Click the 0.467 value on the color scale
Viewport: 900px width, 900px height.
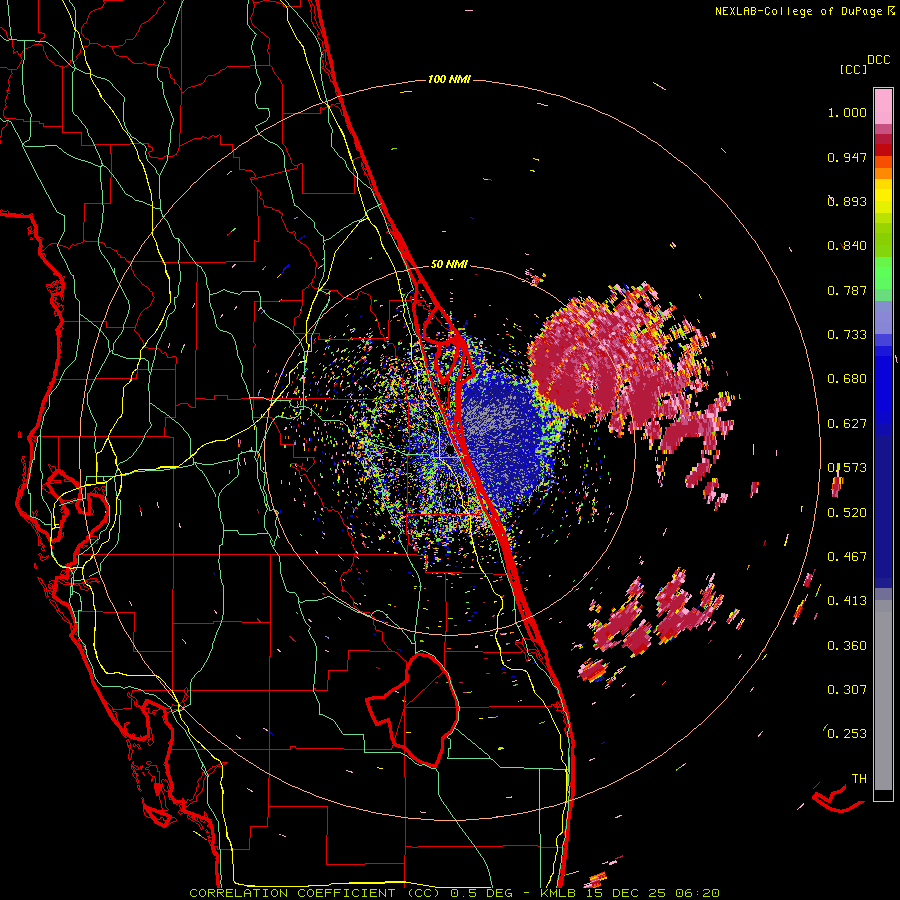point(847,557)
